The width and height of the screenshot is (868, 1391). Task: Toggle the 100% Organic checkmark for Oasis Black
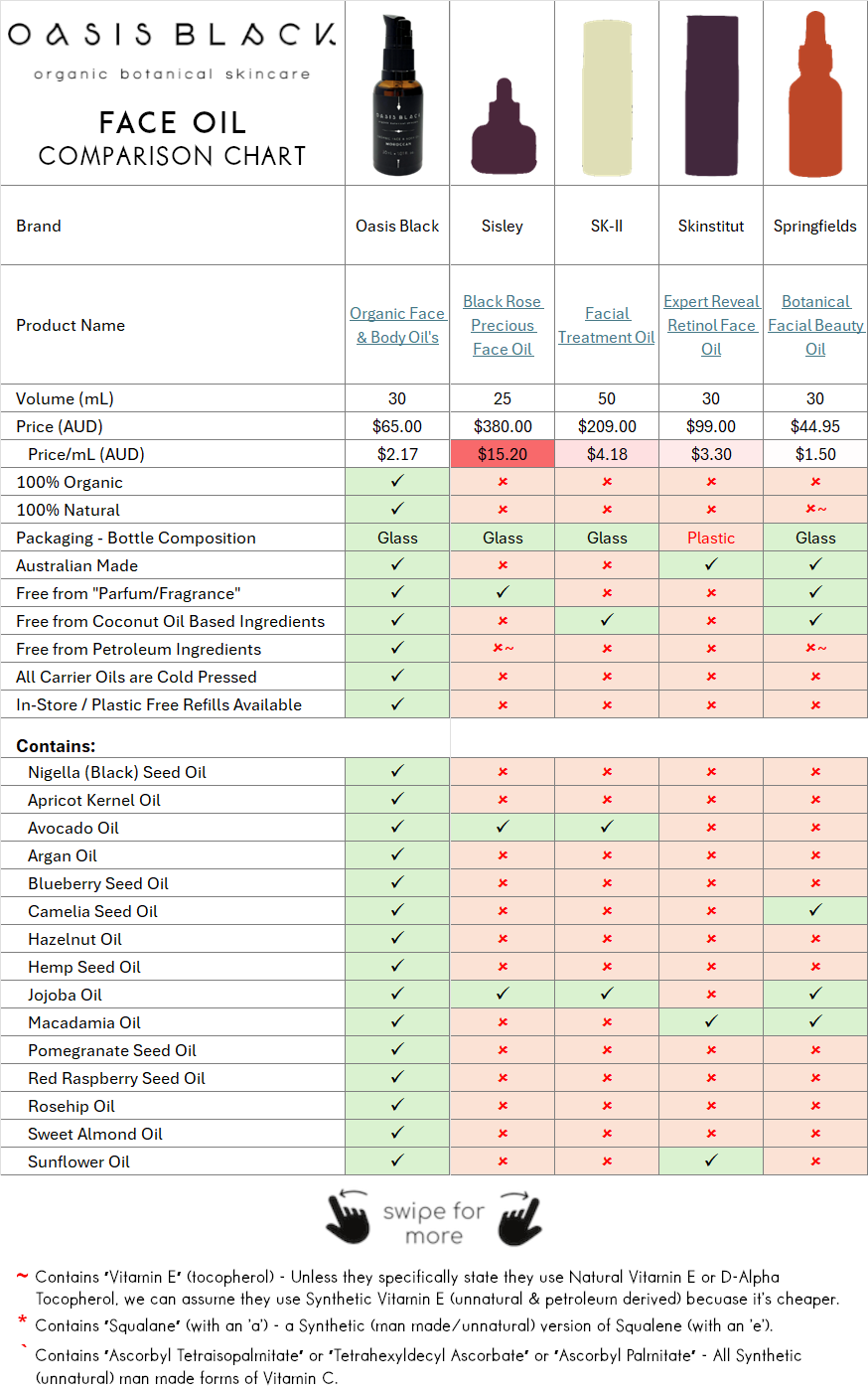(396, 481)
